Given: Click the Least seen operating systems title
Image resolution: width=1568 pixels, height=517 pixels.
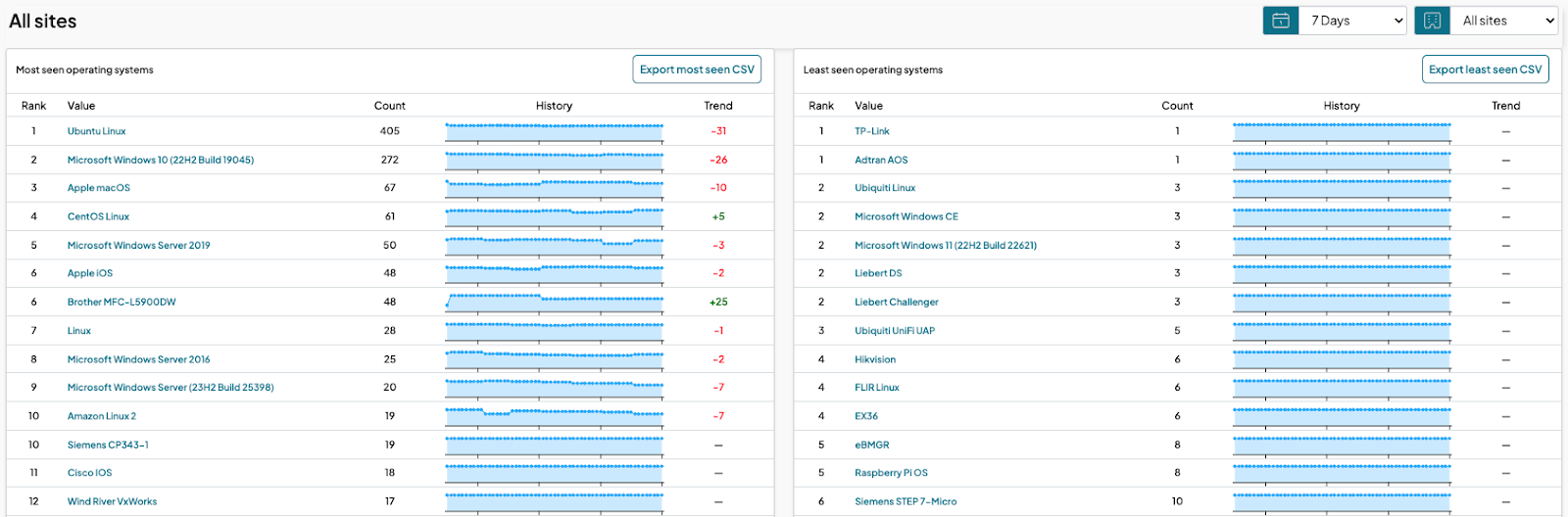Looking at the screenshot, I should (873, 70).
